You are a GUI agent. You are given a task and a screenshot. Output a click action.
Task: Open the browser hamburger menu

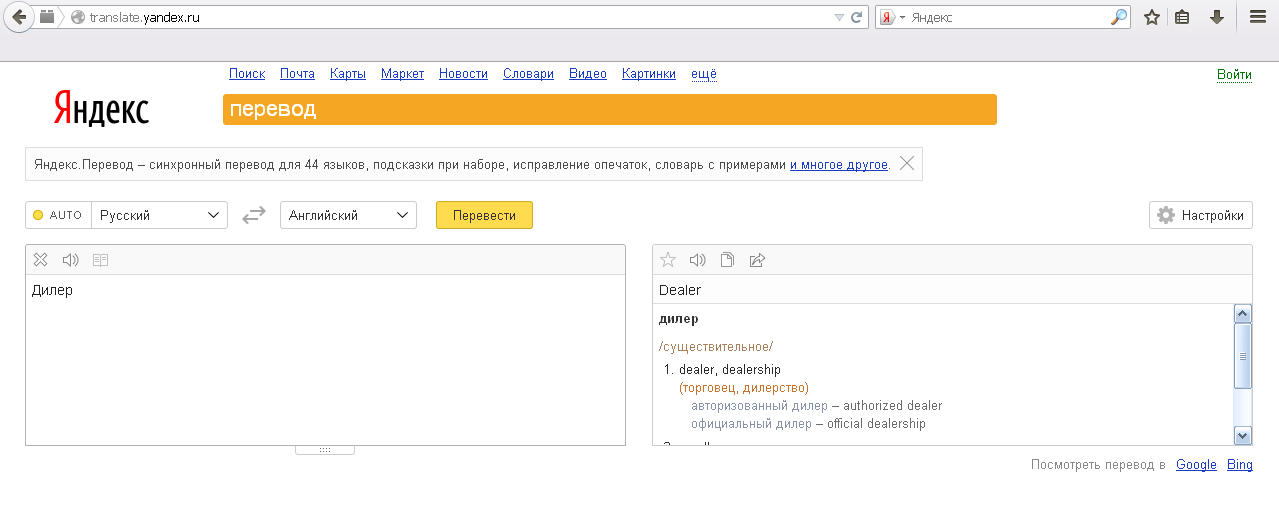click(x=1258, y=17)
